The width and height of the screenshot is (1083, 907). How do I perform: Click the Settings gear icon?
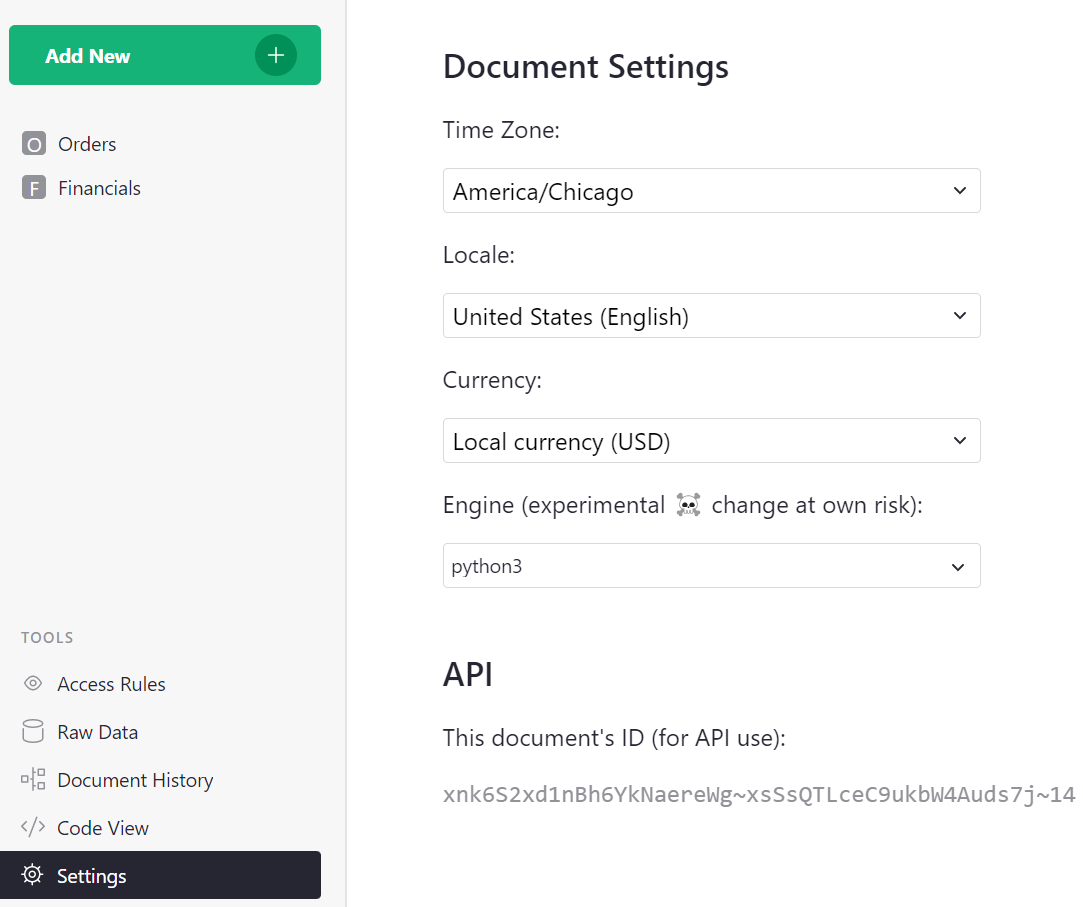point(31,875)
